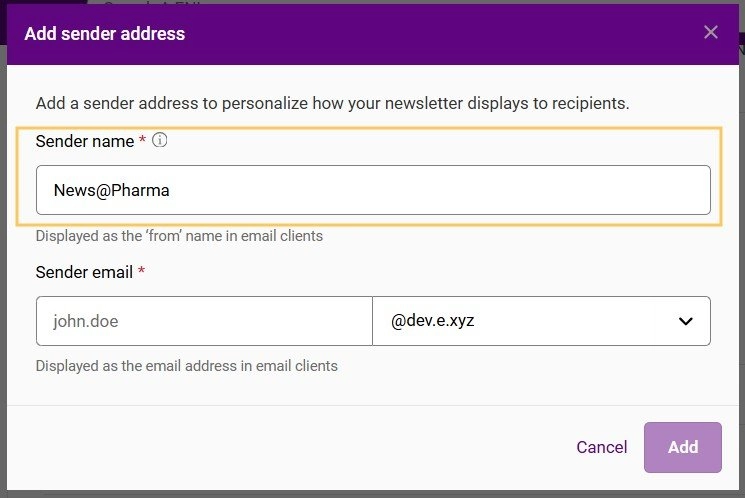Image resolution: width=745 pixels, height=498 pixels.
Task: Click the john.doe Sender email field
Action: (x=204, y=321)
